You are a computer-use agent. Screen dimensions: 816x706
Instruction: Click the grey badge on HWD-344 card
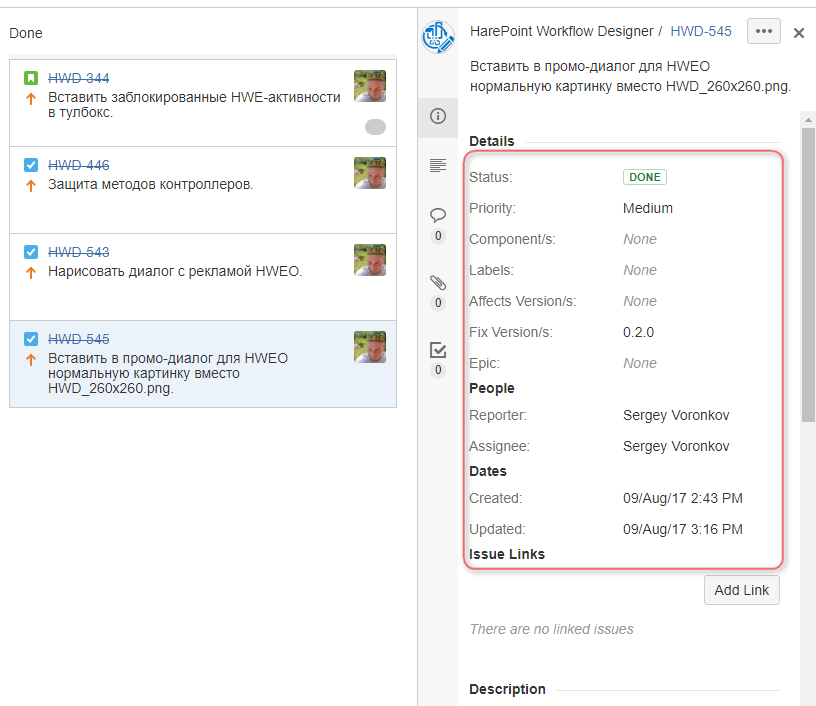coord(375,127)
